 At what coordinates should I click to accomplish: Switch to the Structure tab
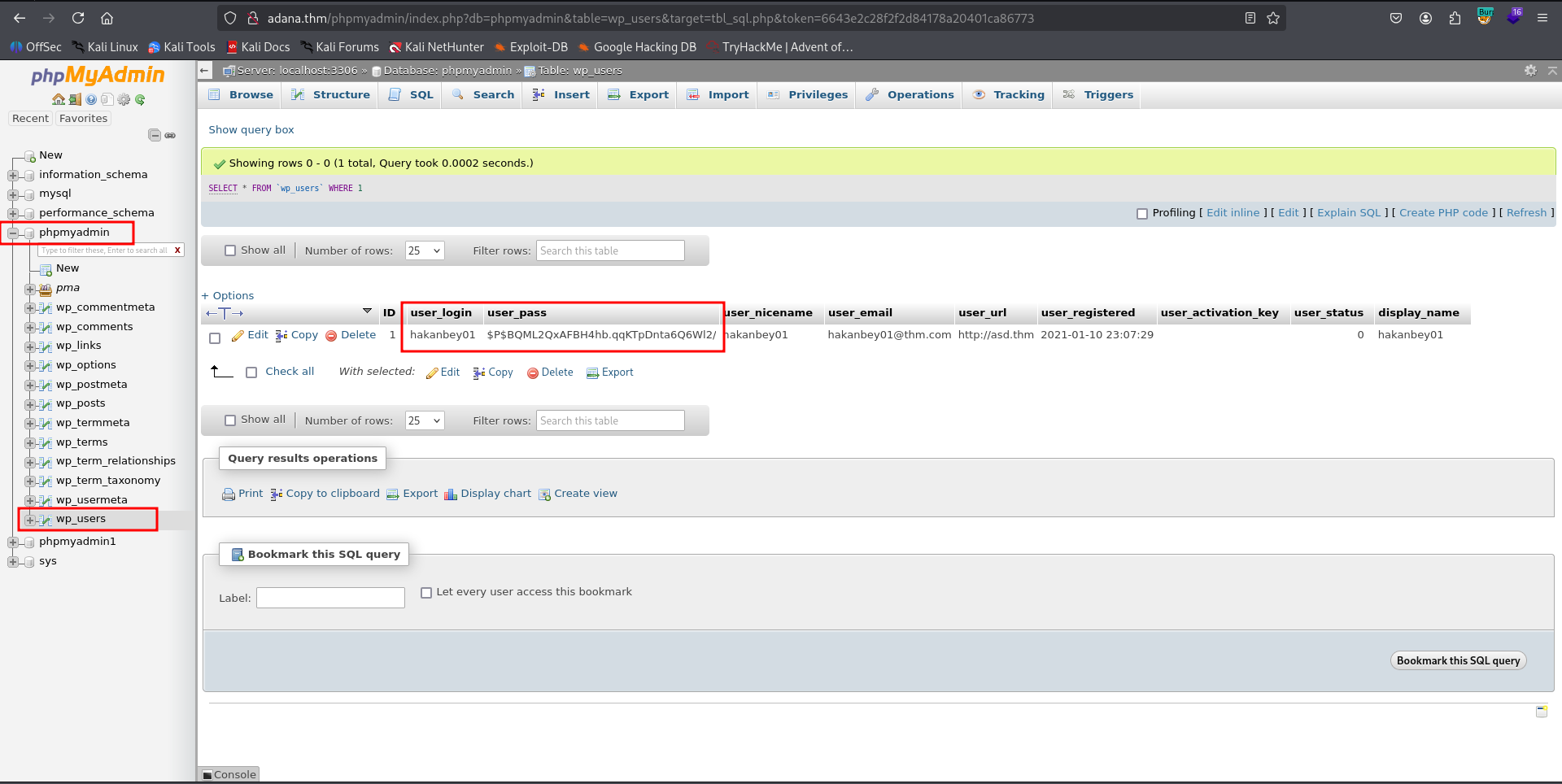point(331,95)
